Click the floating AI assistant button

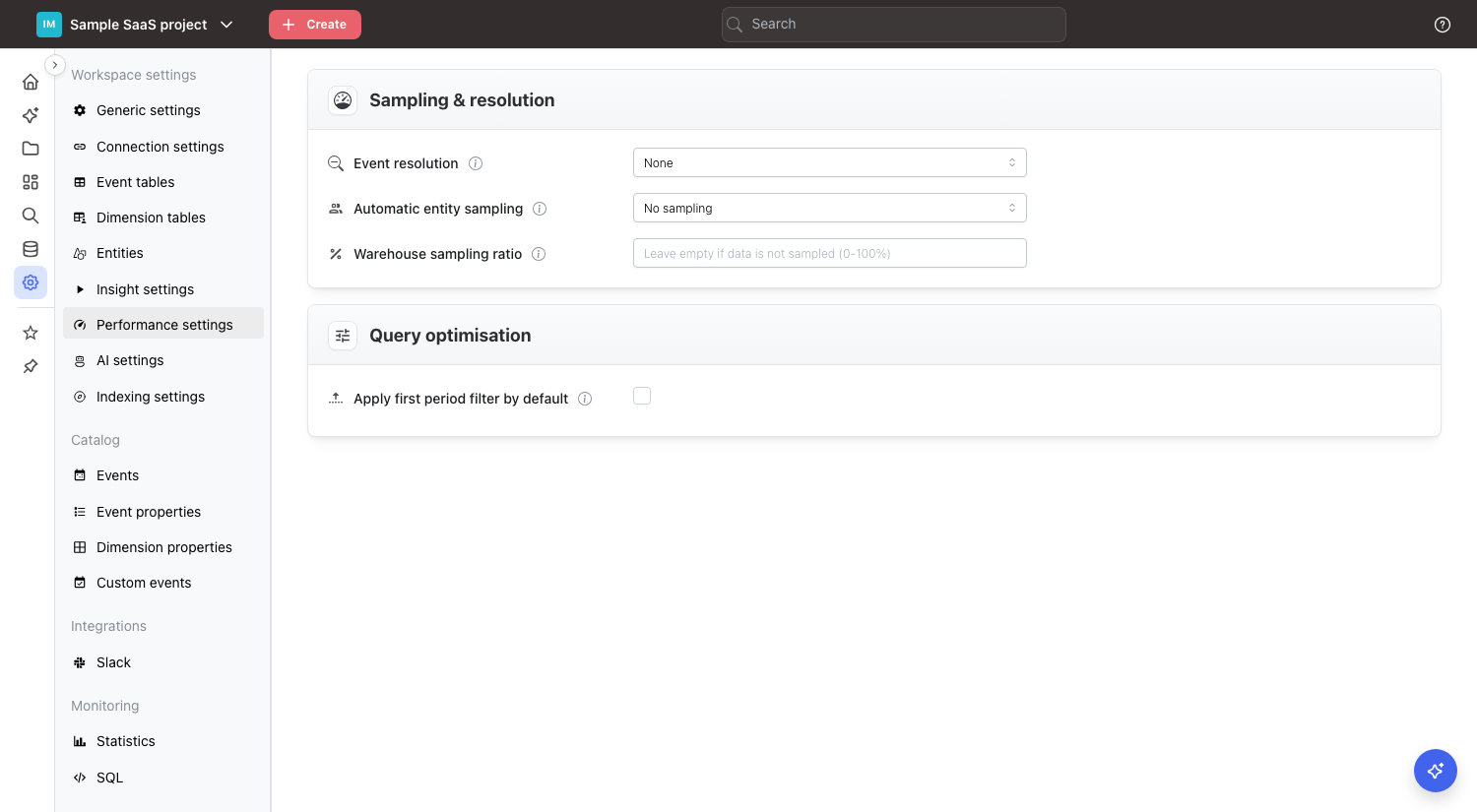(x=1435, y=771)
